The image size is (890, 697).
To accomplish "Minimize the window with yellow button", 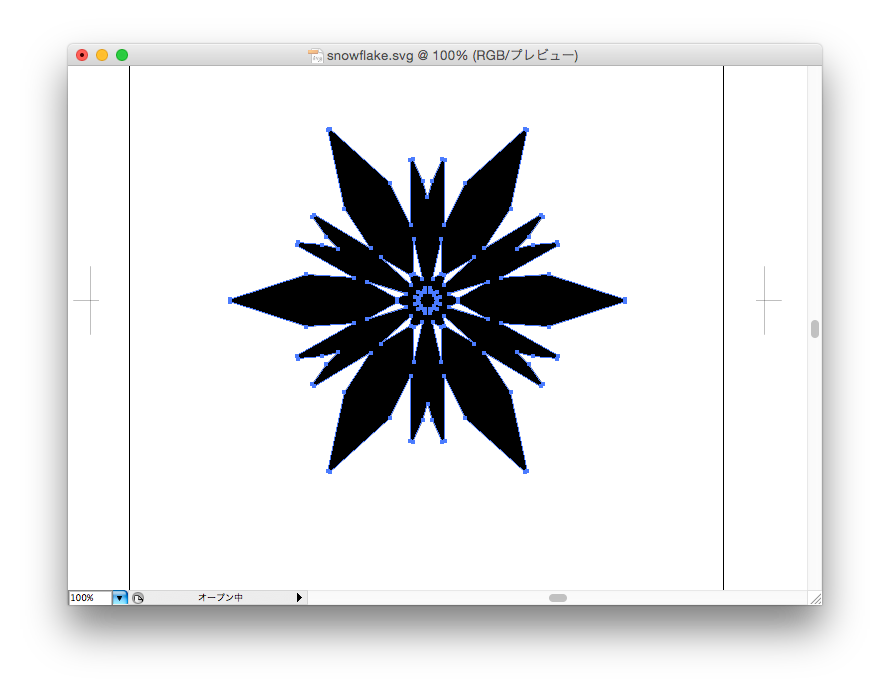I will click(x=102, y=55).
